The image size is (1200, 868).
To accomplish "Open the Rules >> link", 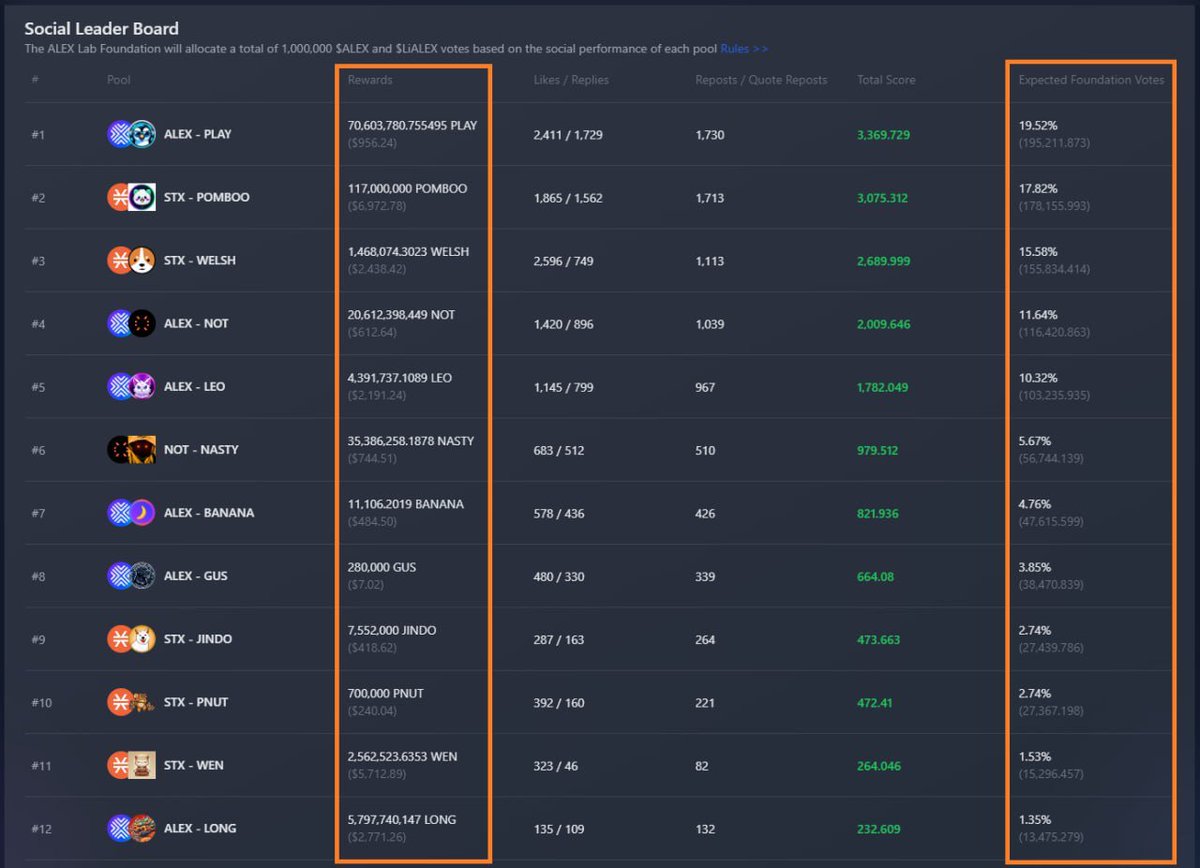I will click(745, 48).
